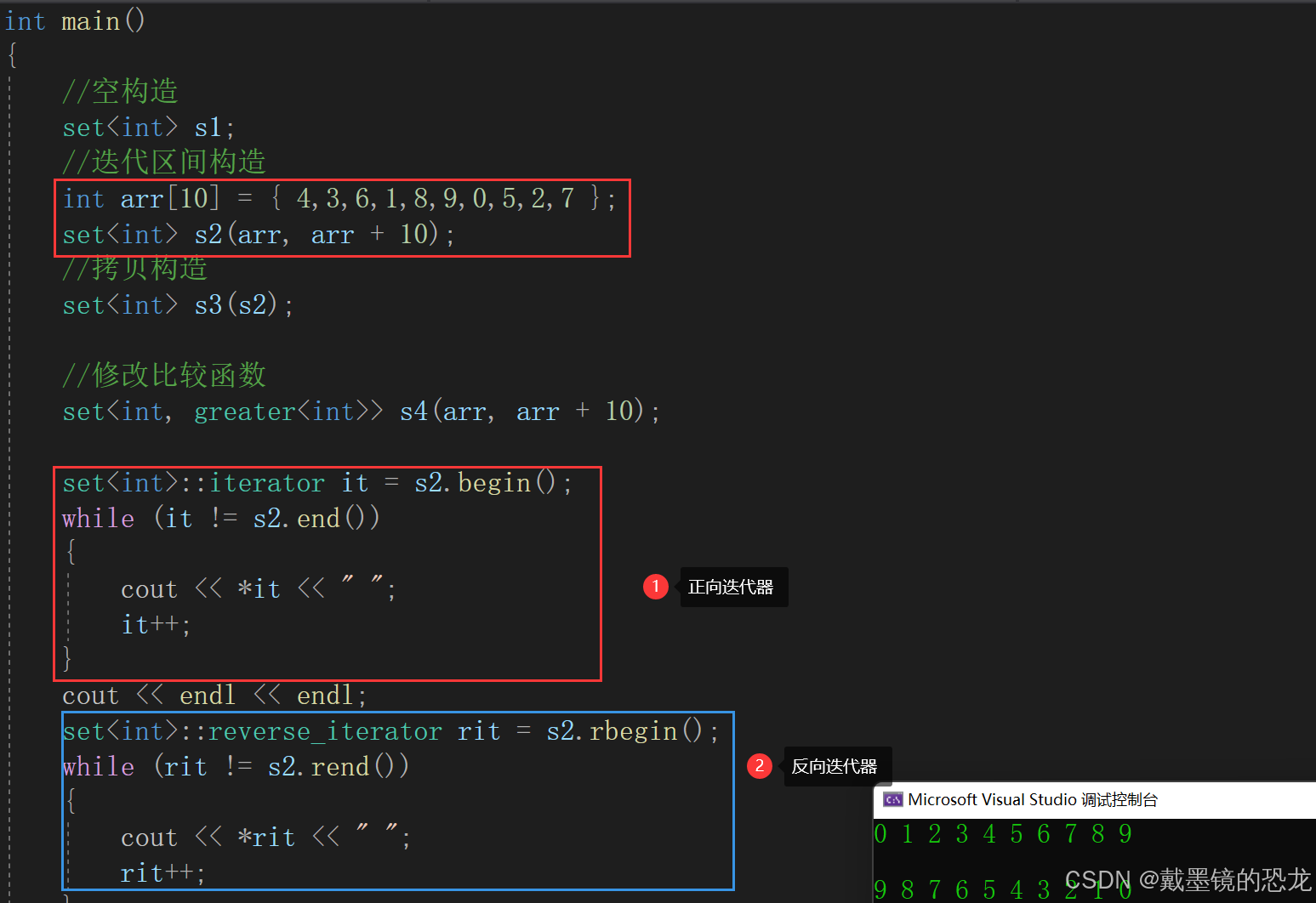Viewport: 1316px width, 903px height.
Task: Click the console output line 0 1 2 3 4 5 6 7 8 9
Action: [x=1003, y=834]
